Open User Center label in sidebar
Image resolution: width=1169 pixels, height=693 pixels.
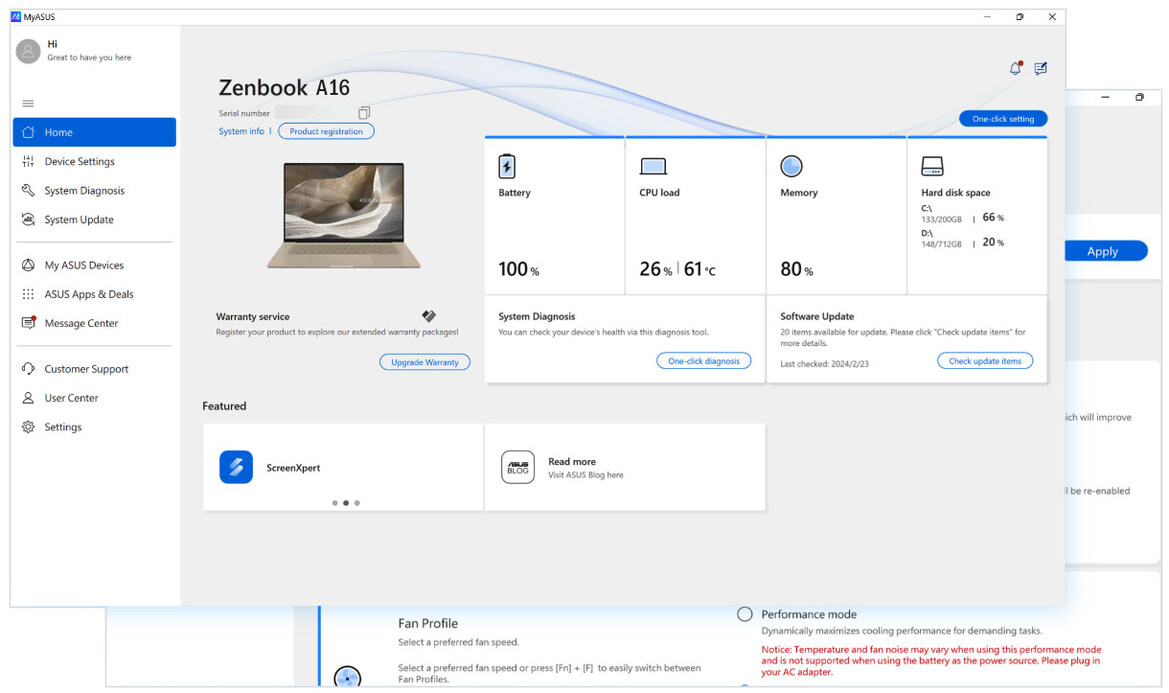(72, 398)
